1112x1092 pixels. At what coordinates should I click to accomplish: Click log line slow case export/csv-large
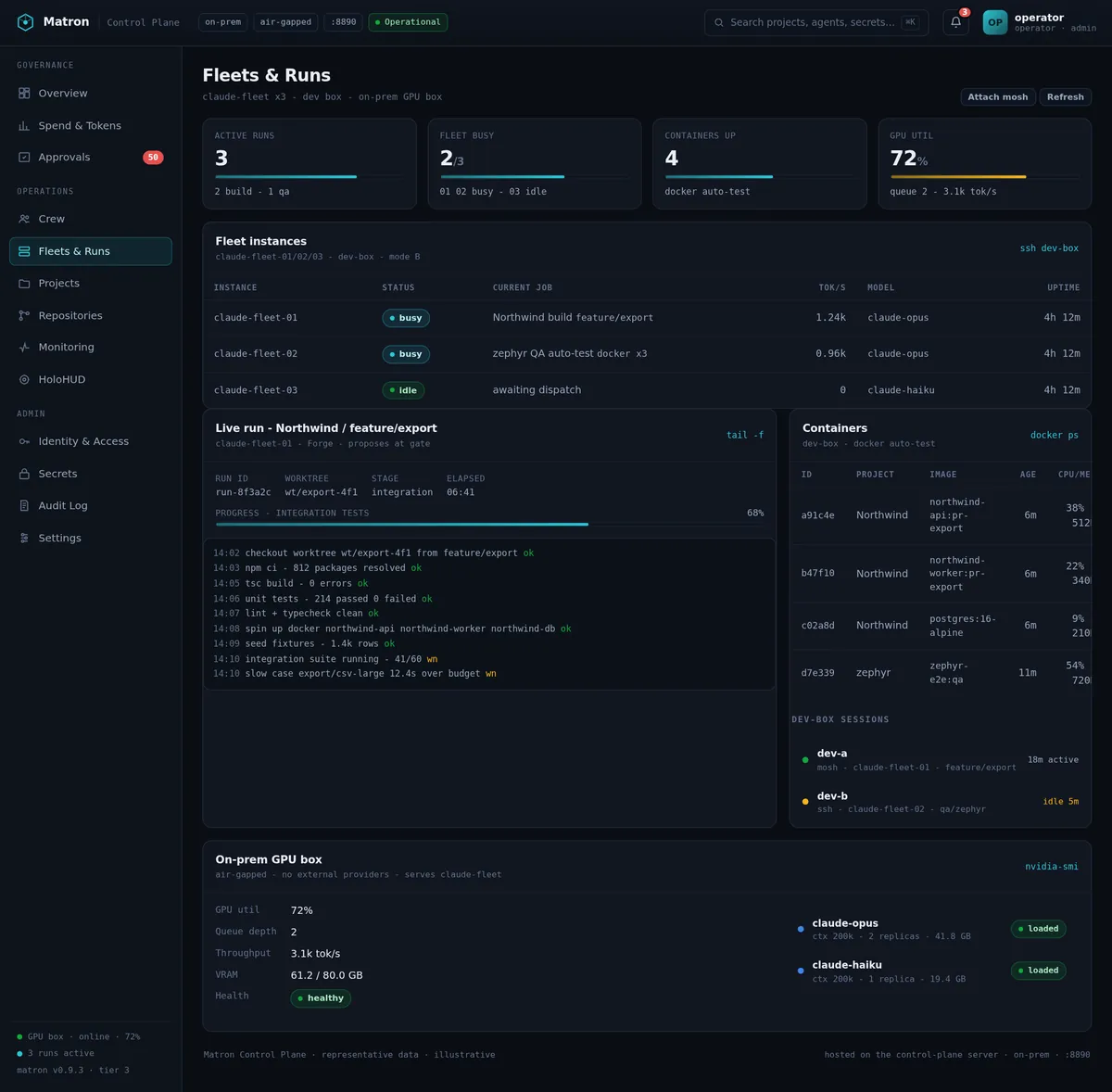(x=355, y=674)
